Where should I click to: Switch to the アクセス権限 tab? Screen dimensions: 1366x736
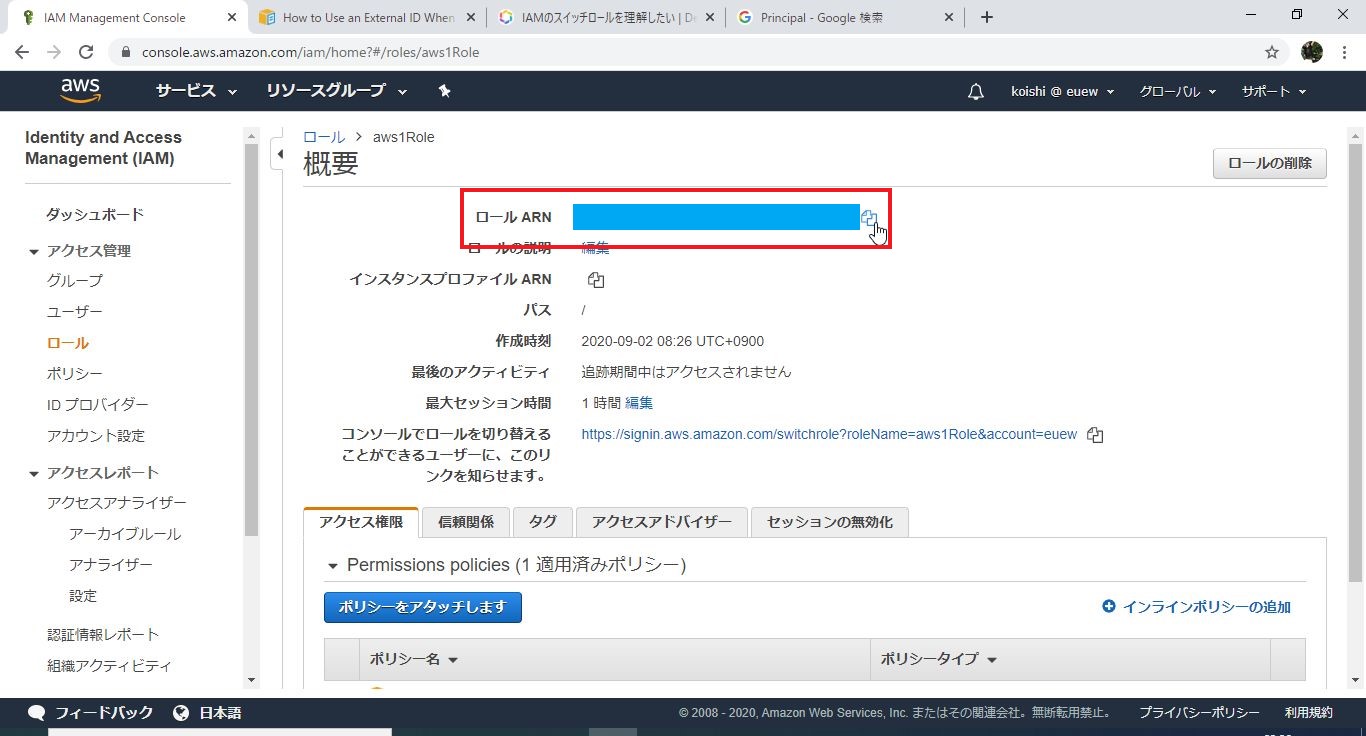click(361, 522)
